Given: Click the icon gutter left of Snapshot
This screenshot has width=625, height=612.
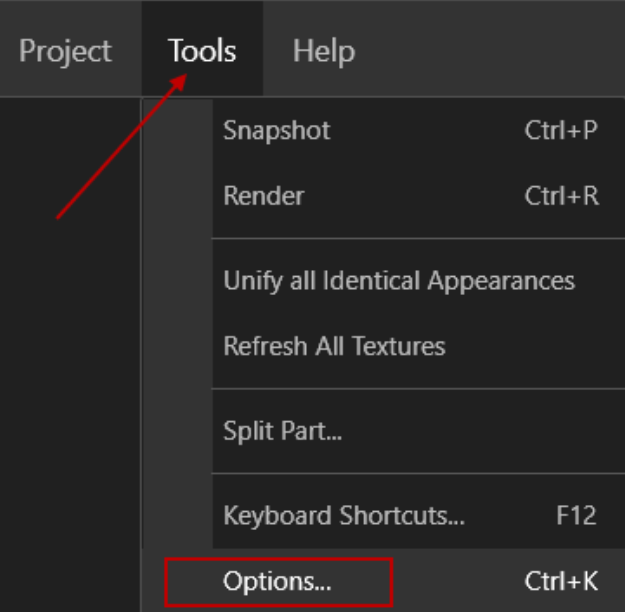Looking at the screenshot, I should (178, 131).
